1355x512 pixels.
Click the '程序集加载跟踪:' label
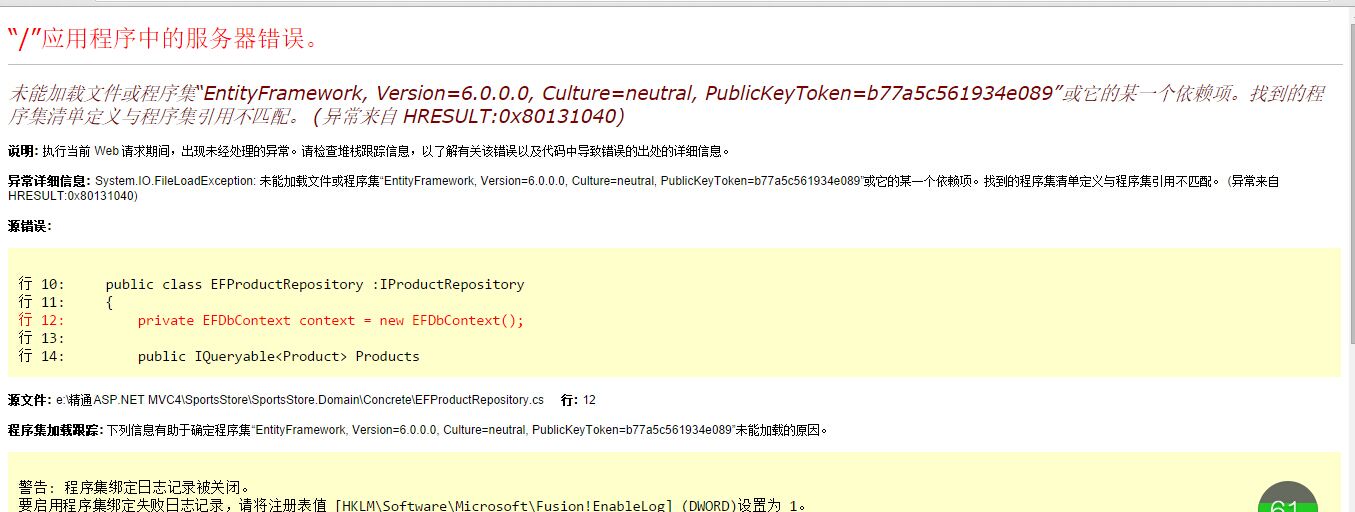point(55,430)
